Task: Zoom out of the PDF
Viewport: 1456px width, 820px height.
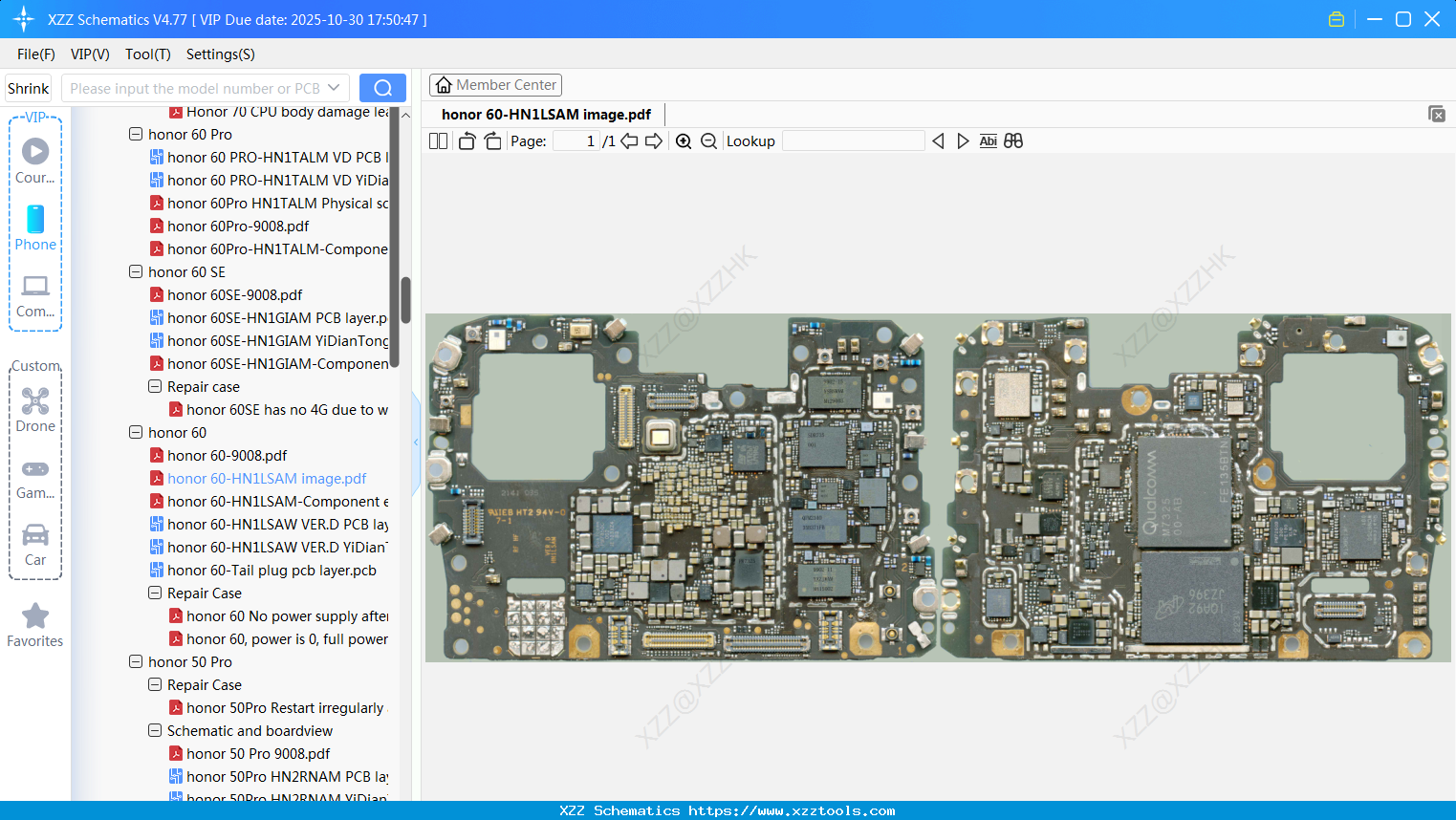Action: tap(708, 141)
